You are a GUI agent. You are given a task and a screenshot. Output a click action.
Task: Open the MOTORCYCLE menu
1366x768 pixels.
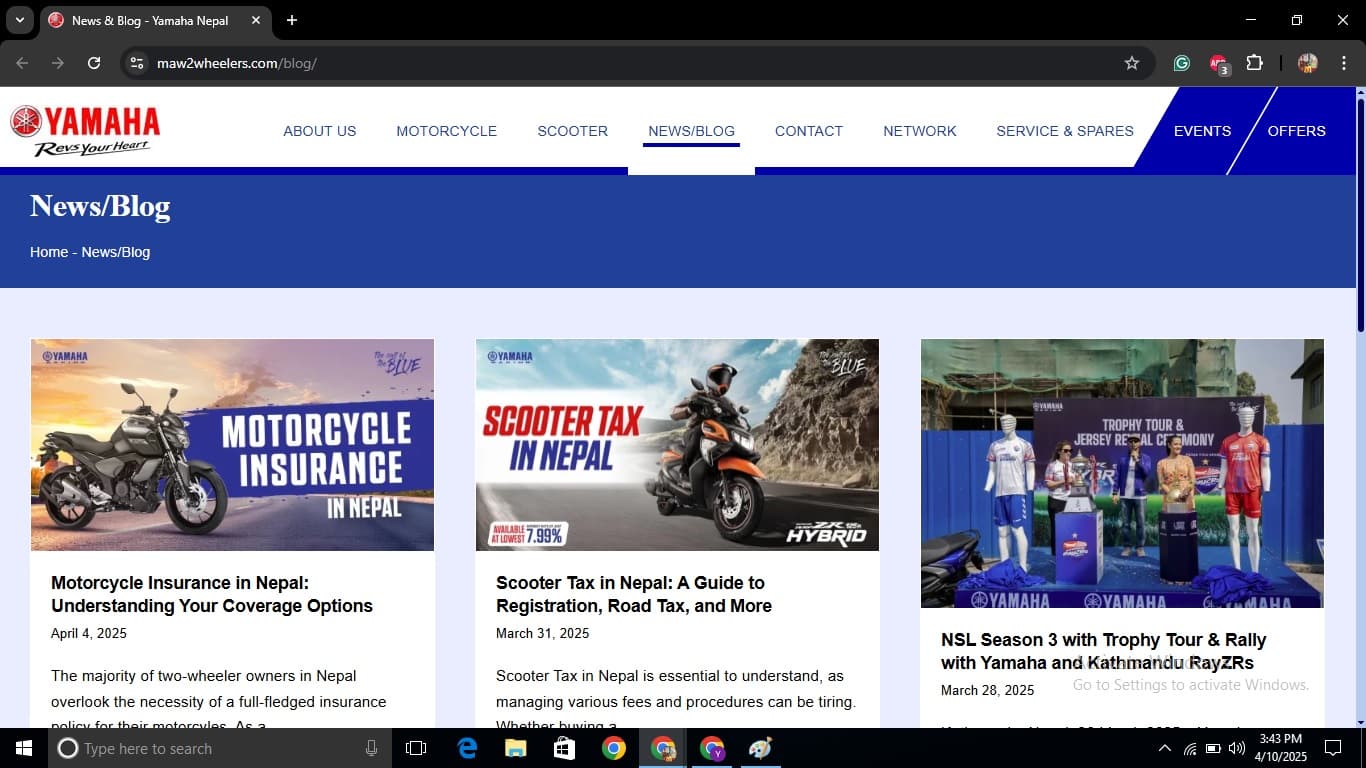[x=447, y=131]
